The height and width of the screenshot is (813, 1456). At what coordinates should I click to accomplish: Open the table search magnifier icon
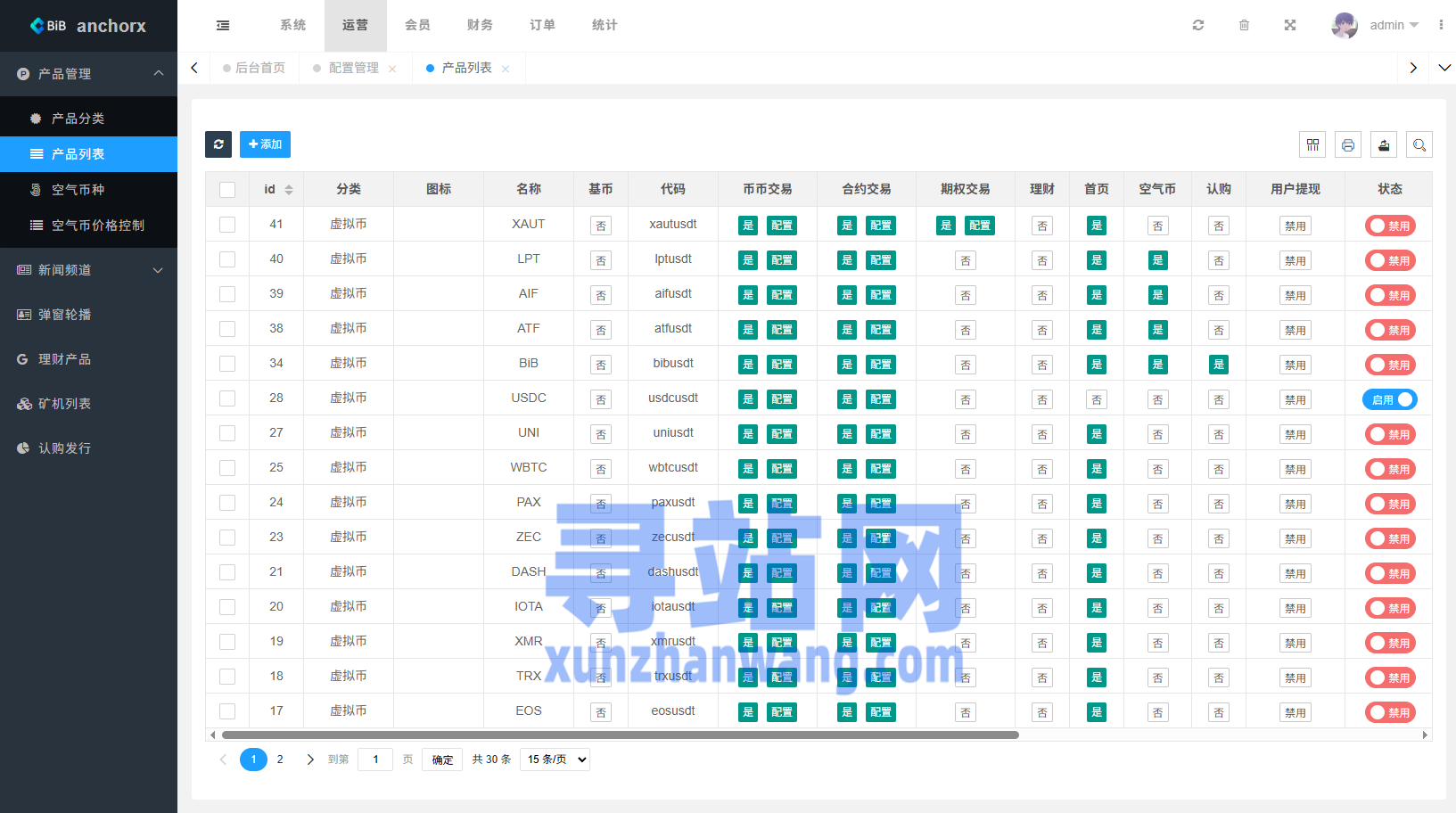[x=1419, y=144]
